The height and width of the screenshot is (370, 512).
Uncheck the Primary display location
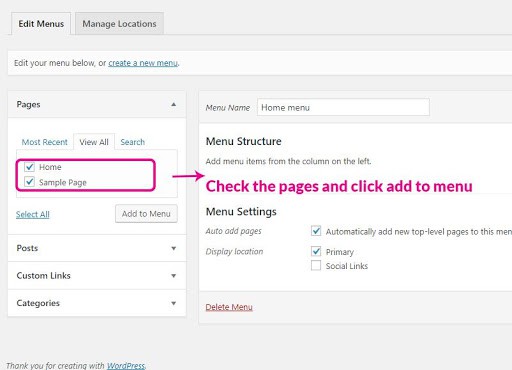(316, 251)
